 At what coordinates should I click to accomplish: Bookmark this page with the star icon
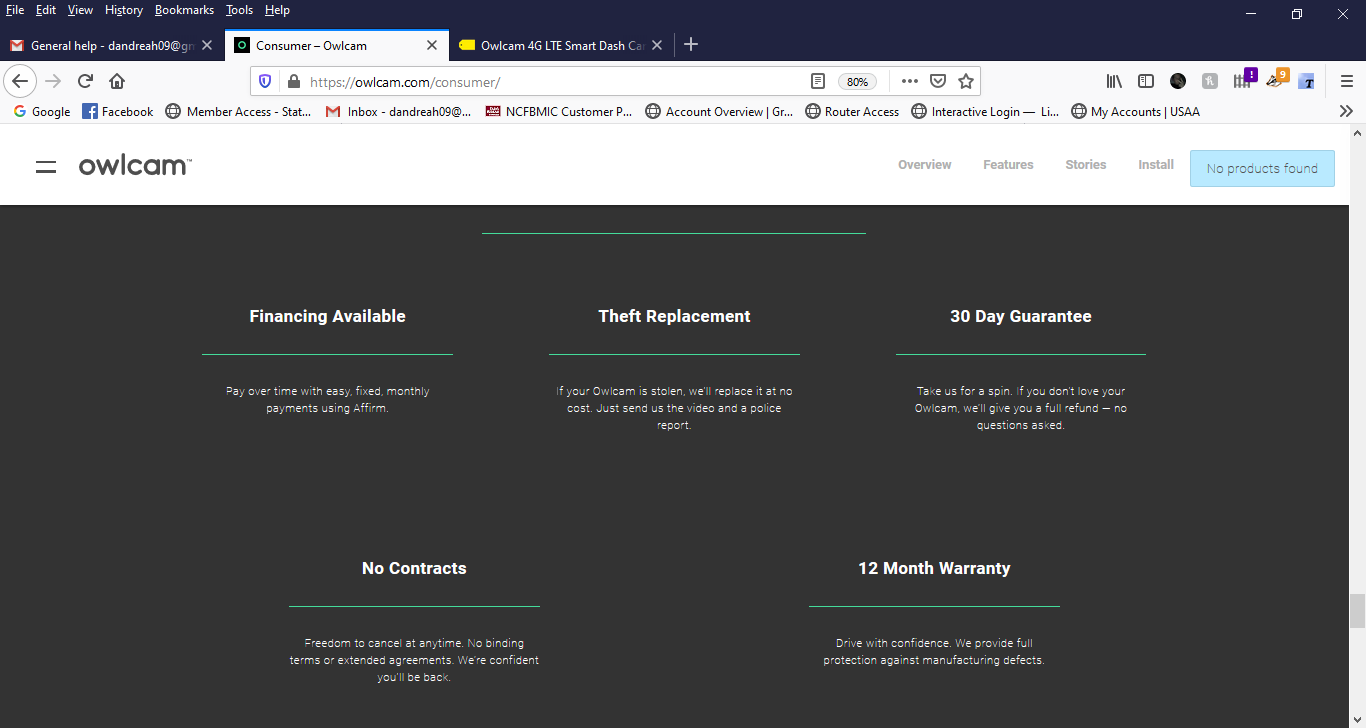[x=966, y=81]
